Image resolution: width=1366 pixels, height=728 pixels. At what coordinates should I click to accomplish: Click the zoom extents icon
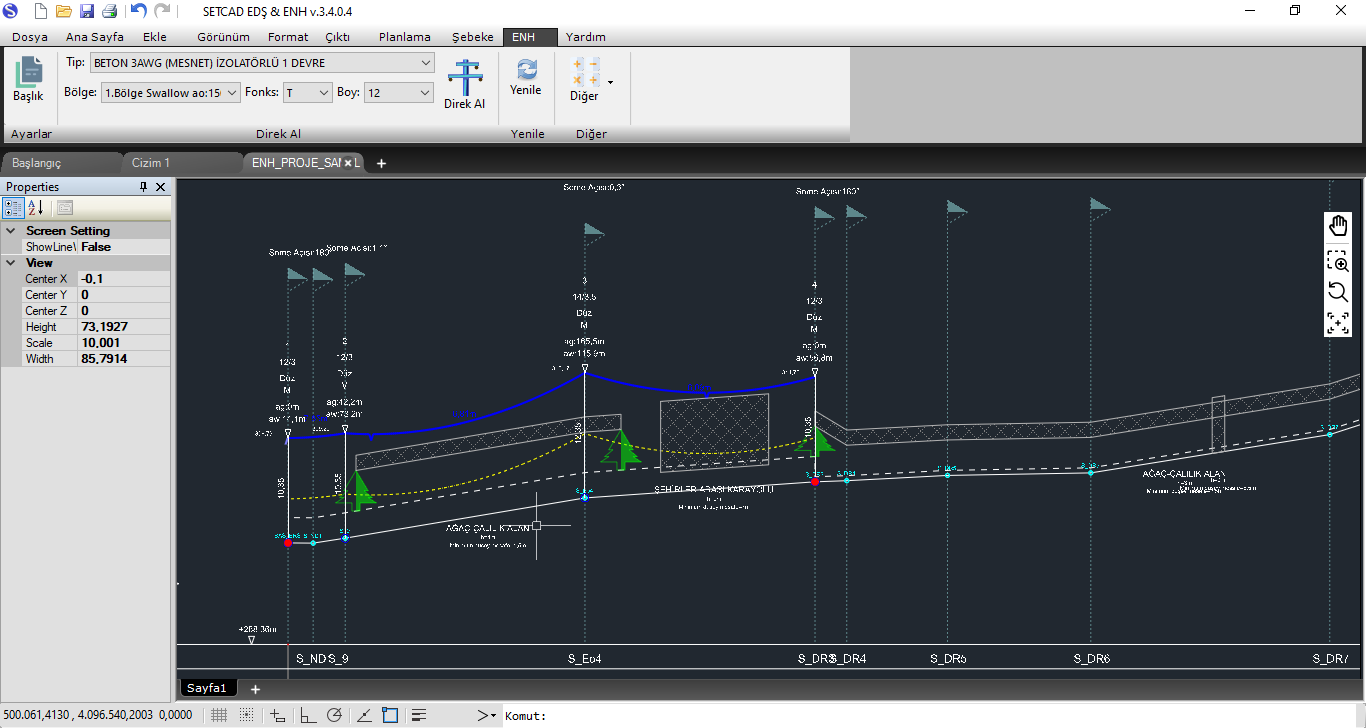point(1337,323)
